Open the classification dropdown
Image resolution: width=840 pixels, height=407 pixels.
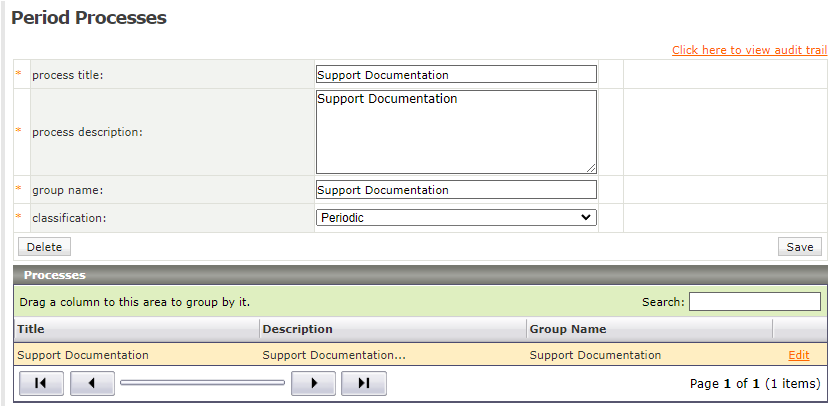(x=456, y=217)
